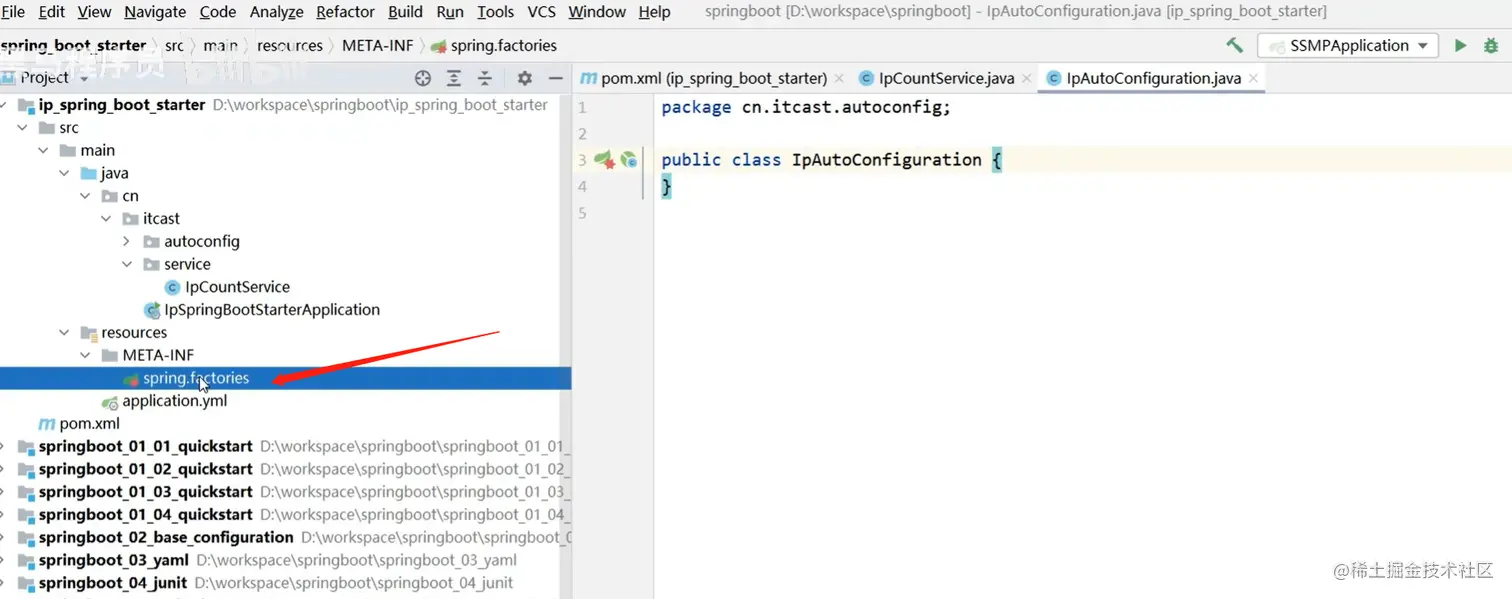Collapse the main folder arrow
This screenshot has height=599, width=1512.
coord(43,150)
